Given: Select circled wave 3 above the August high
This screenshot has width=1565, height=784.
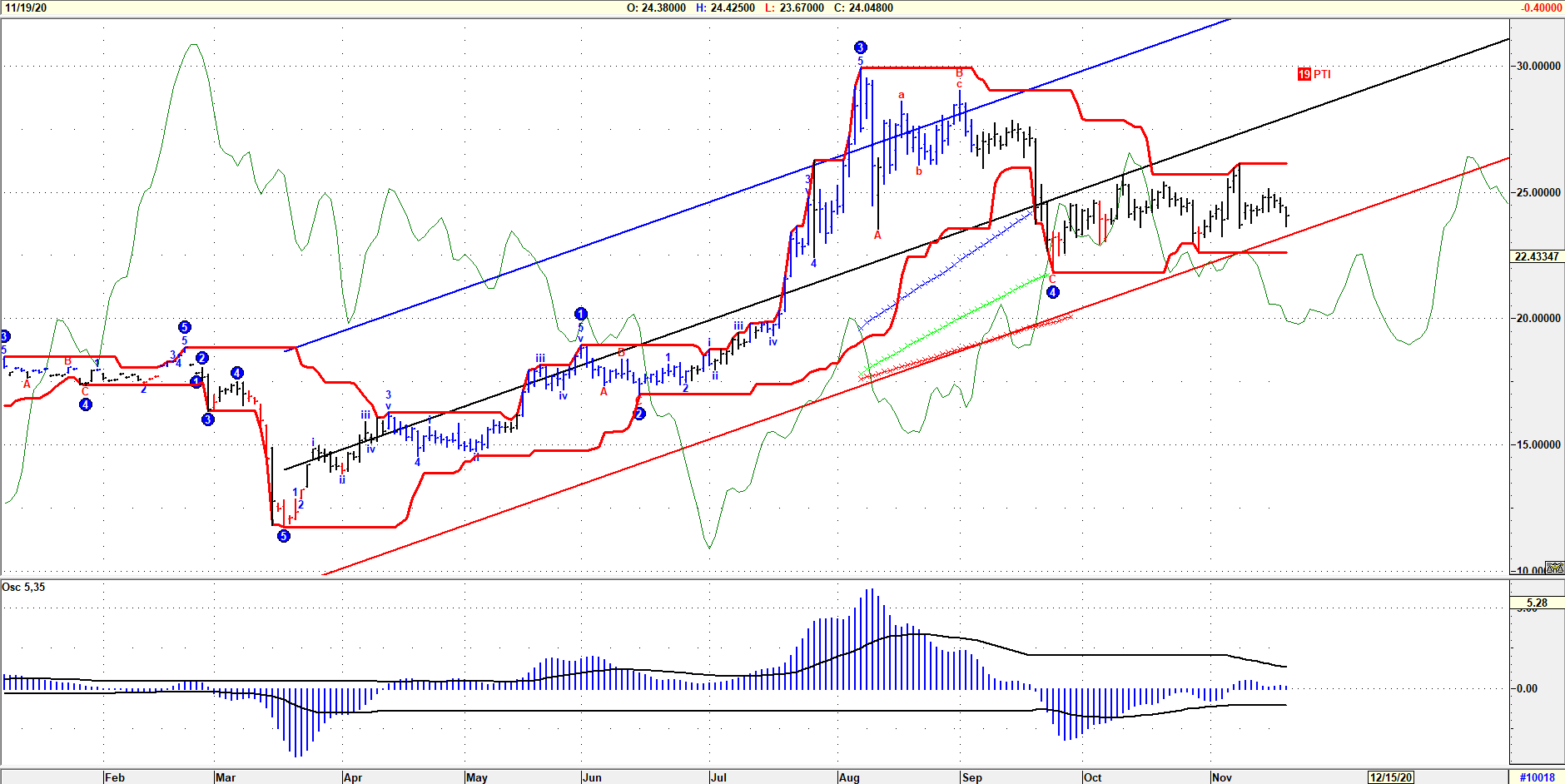Looking at the screenshot, I should coord(861,47).
